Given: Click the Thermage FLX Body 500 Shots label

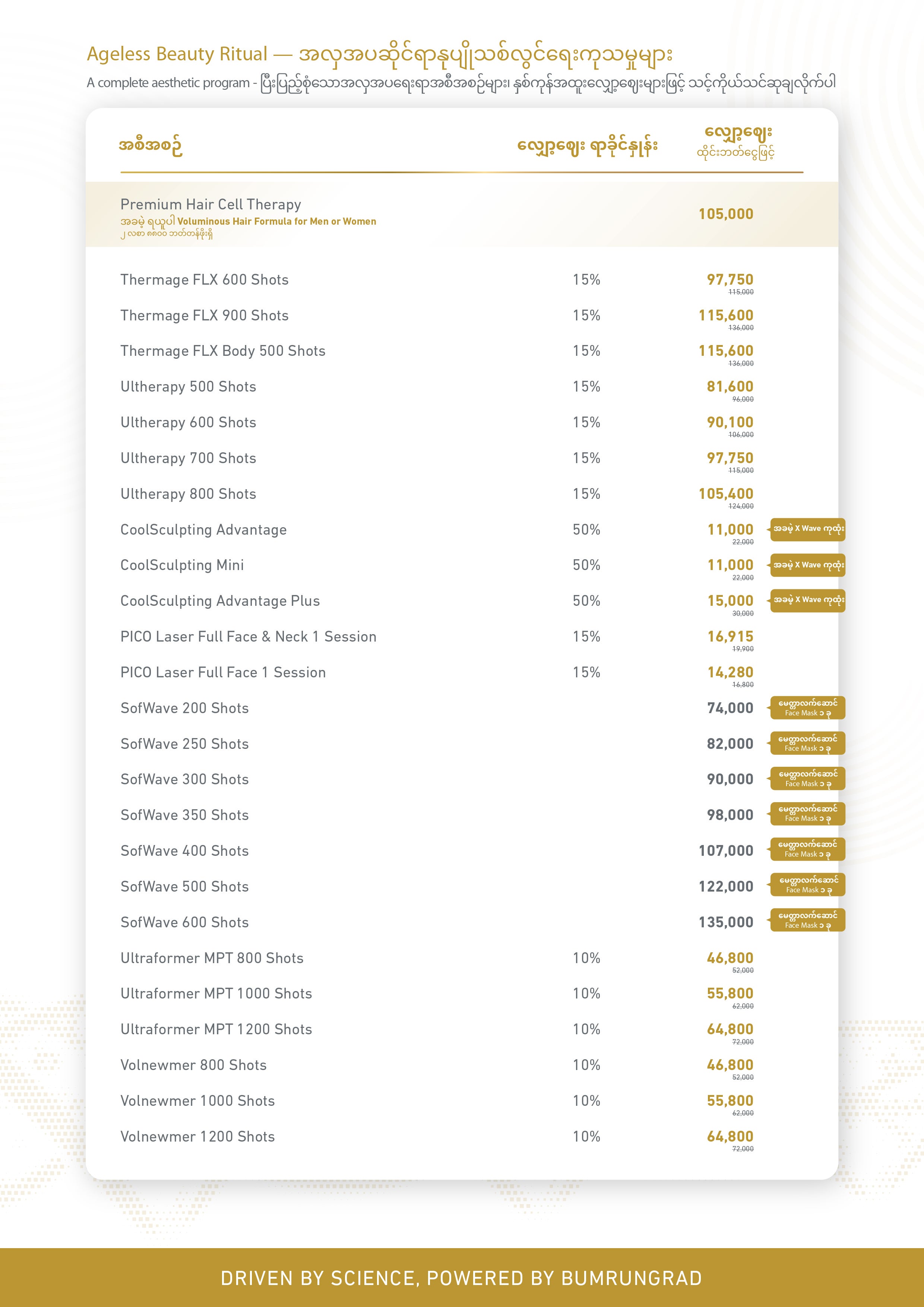Looking at the screenshot, I should tap(222, 351).
